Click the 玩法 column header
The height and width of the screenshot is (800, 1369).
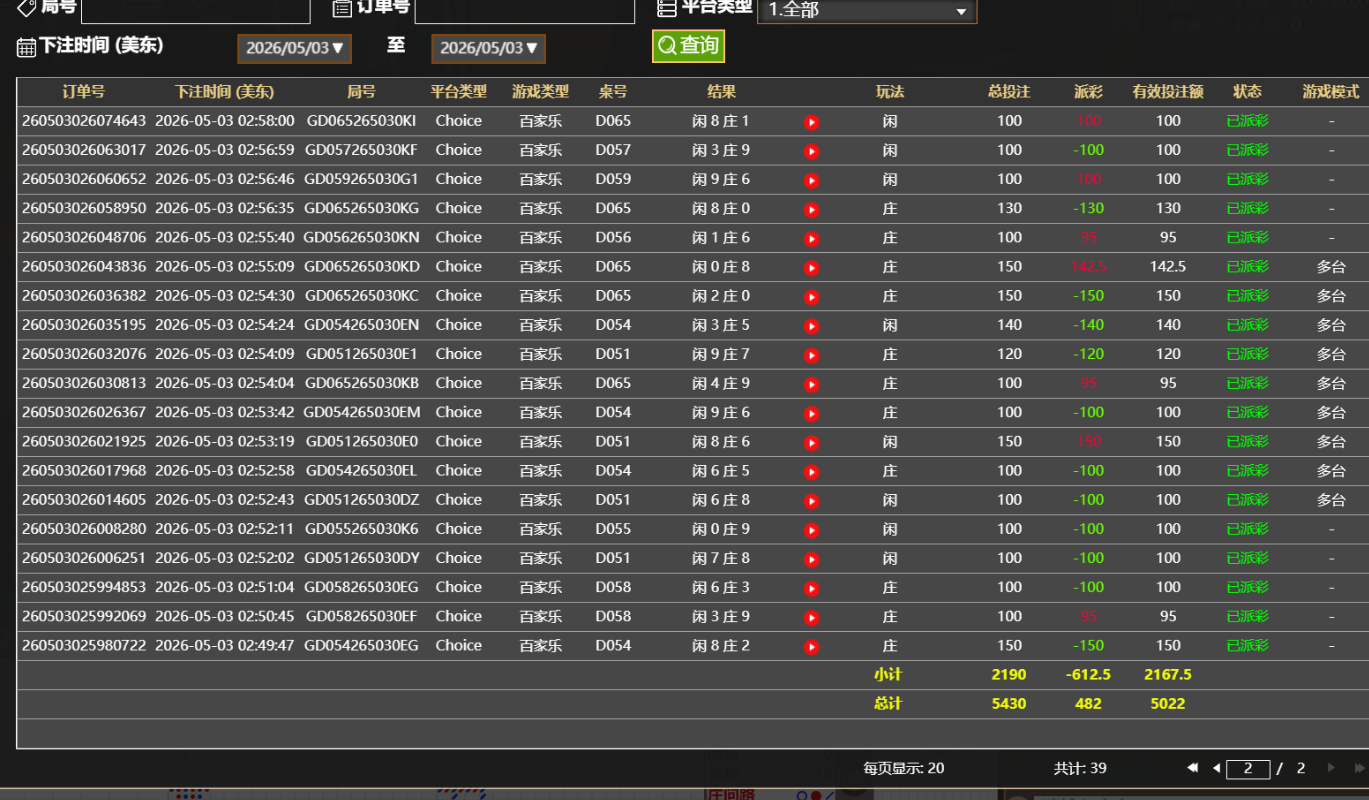(890, 92)
